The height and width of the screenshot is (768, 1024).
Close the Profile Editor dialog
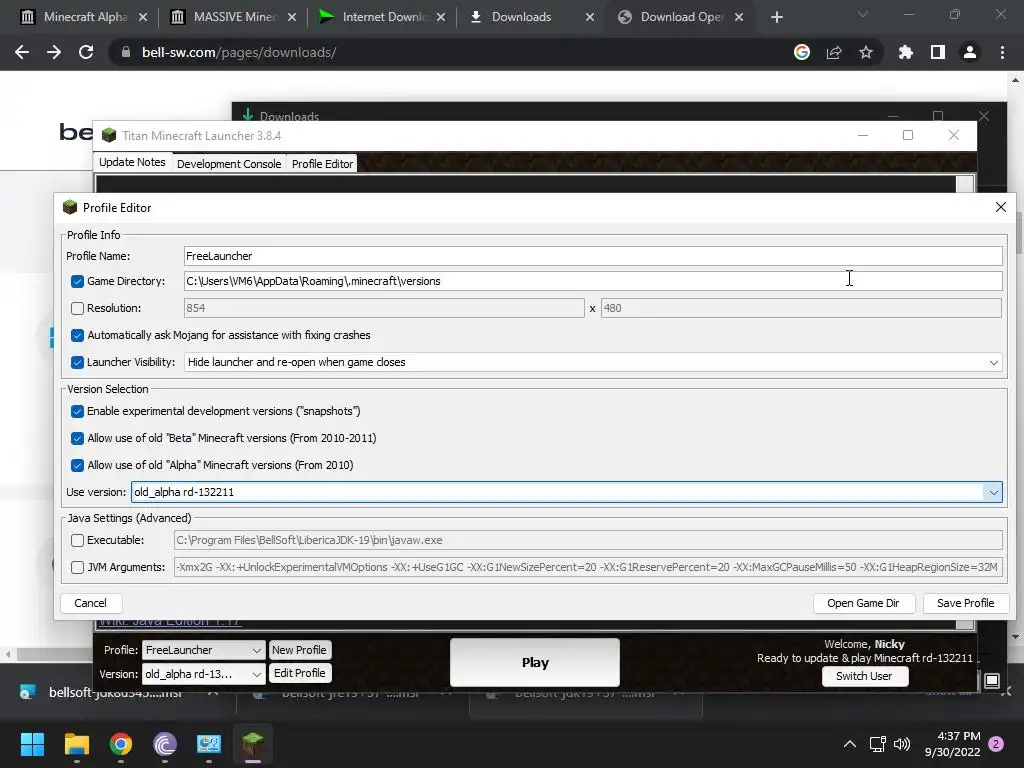coord(1000,207)
